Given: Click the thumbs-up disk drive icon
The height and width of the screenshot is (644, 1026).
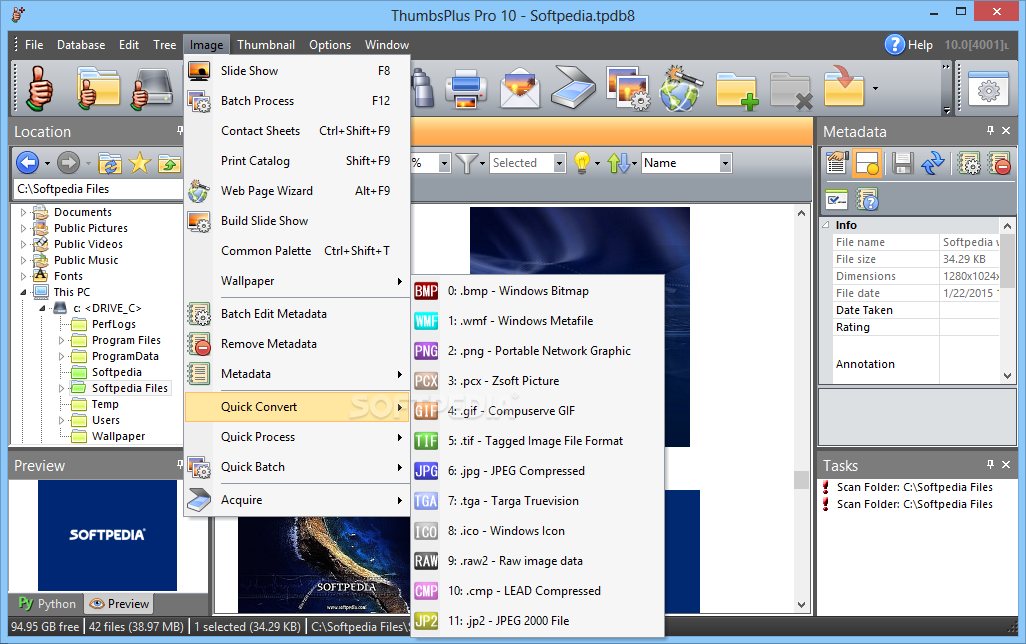Looking at the screenshot, I should coord(152,88).
